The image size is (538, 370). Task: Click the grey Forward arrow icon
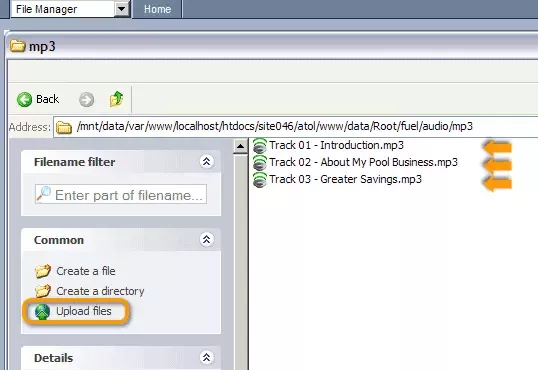pyautogui.click(x=86, y=100)
